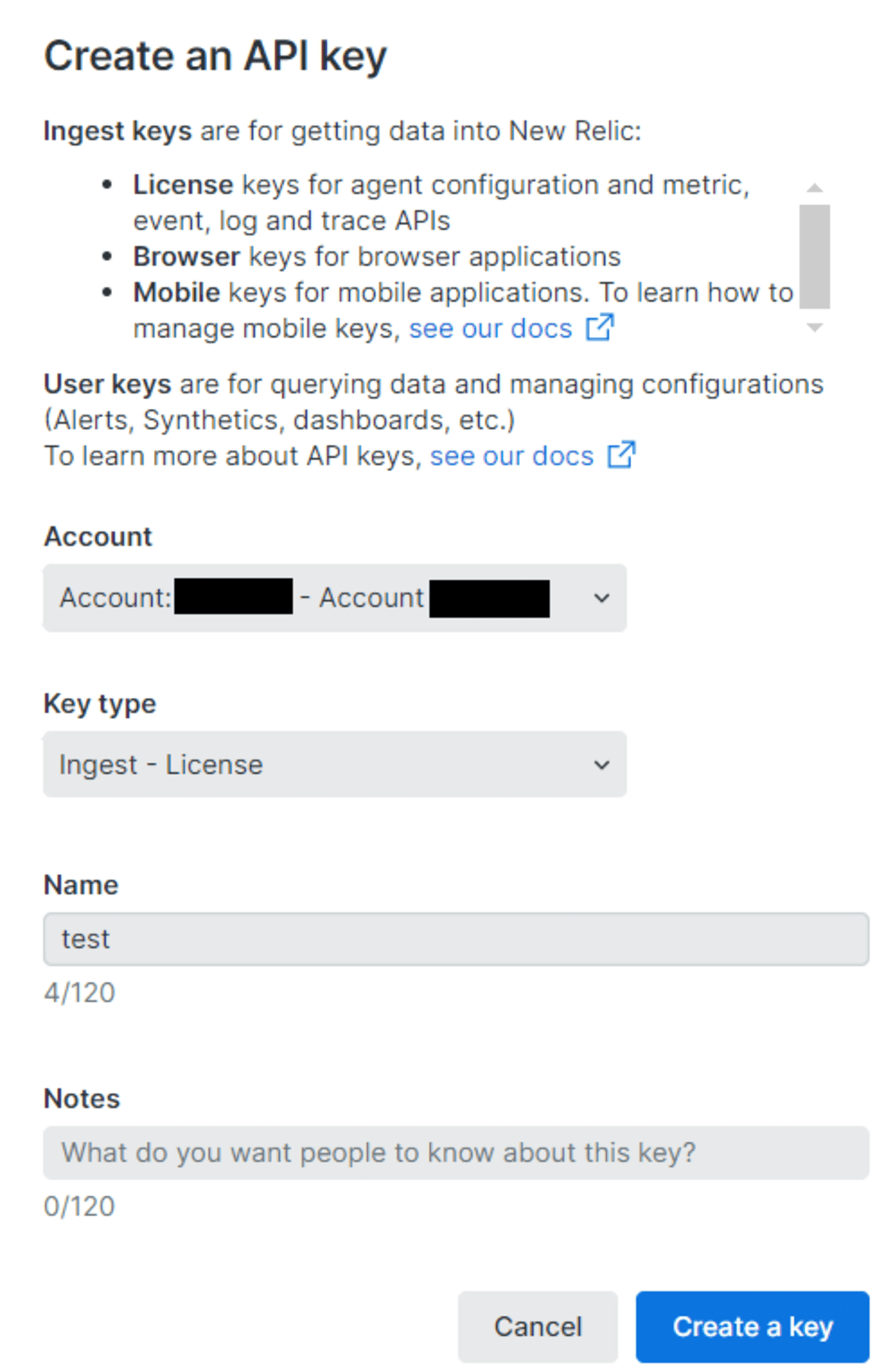Click the bold 'Mobile' bullet text

(176, 293)
